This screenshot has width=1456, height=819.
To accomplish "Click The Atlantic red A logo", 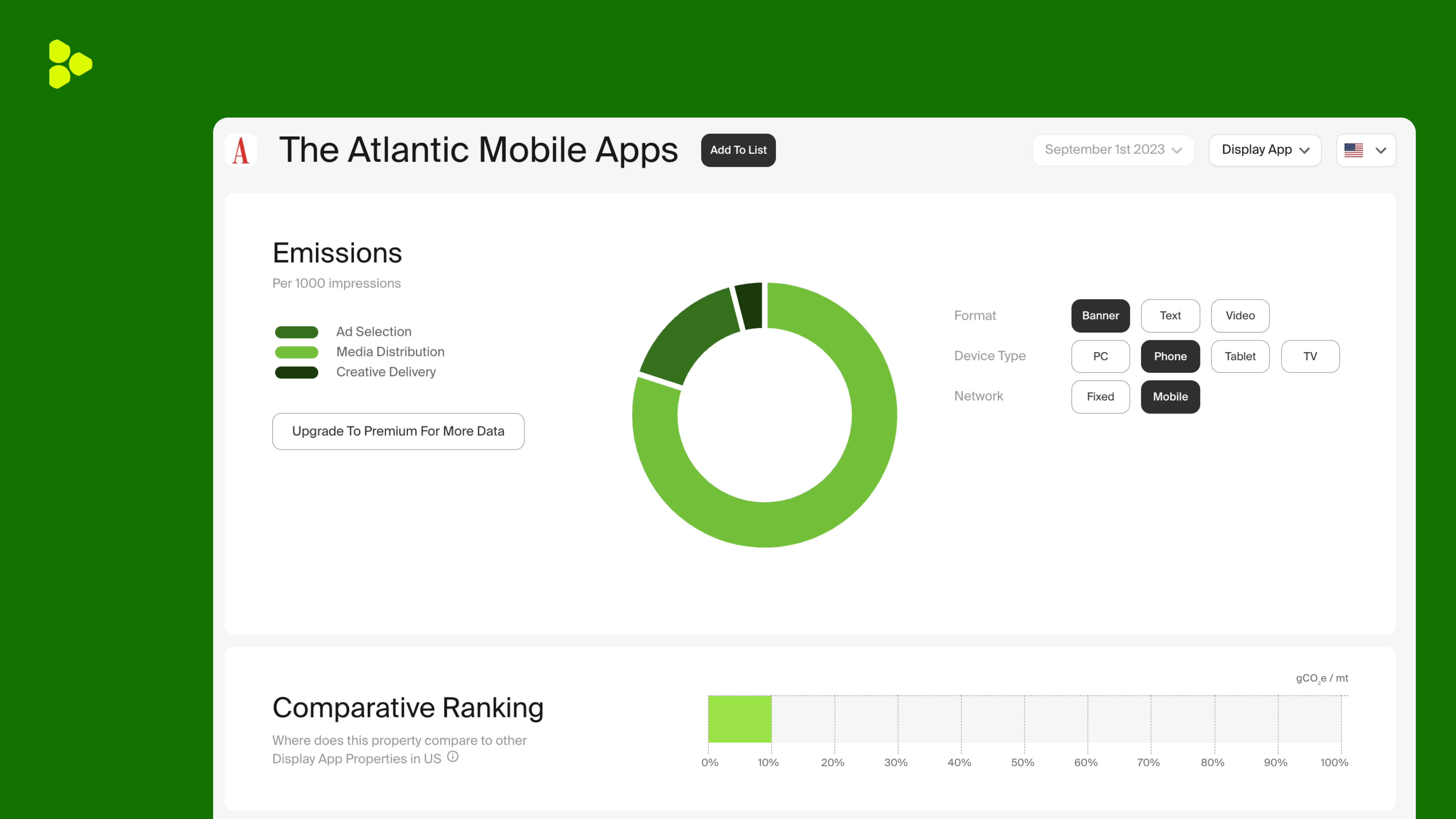I will pos(241,150).
